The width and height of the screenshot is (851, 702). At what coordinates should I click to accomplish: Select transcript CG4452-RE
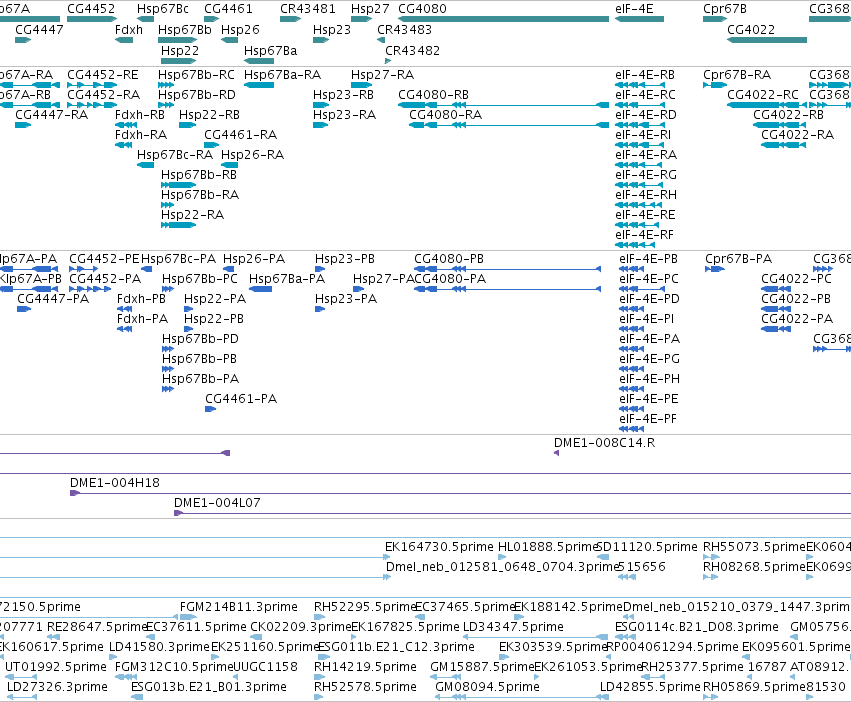pyautogui.click(x=103, y=74)
